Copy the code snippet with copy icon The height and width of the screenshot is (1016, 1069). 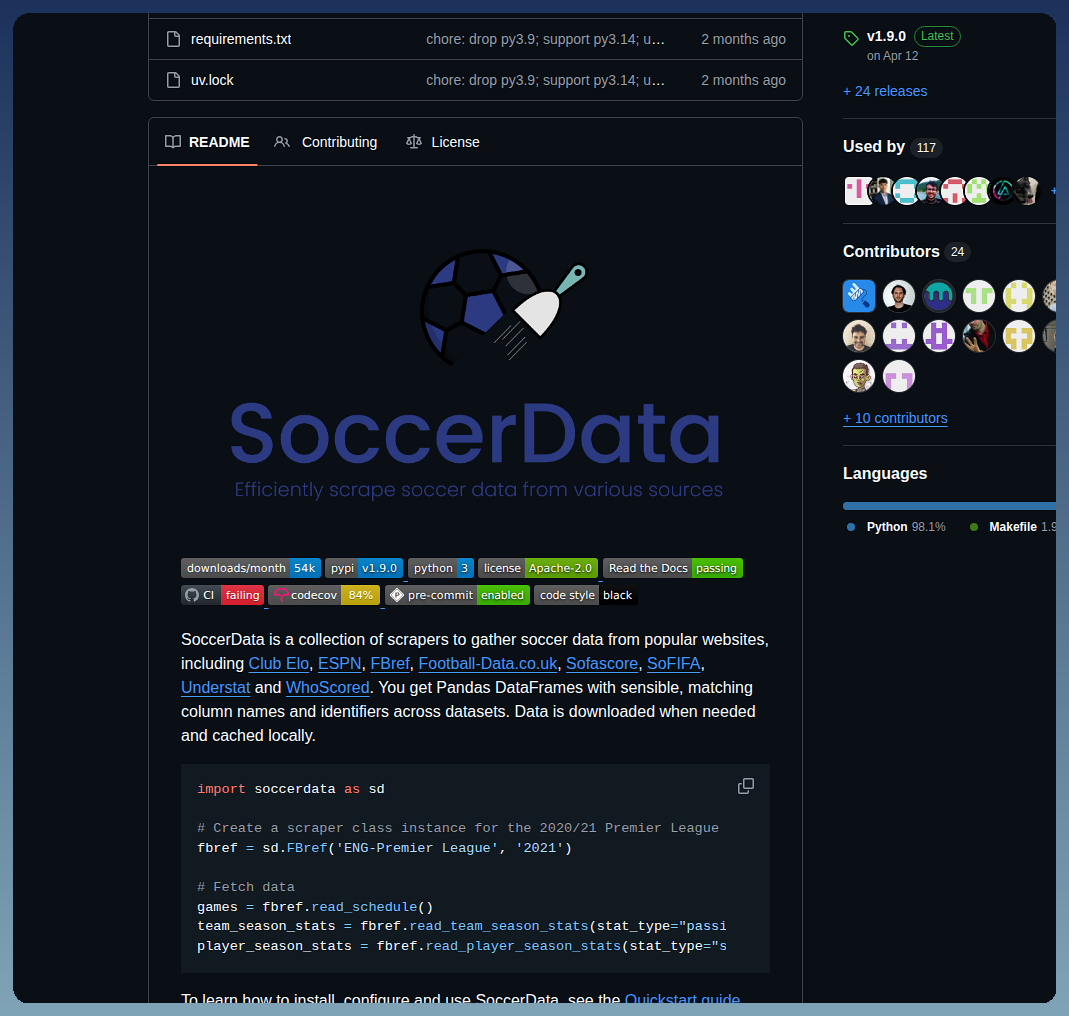(x=746, y=786)
